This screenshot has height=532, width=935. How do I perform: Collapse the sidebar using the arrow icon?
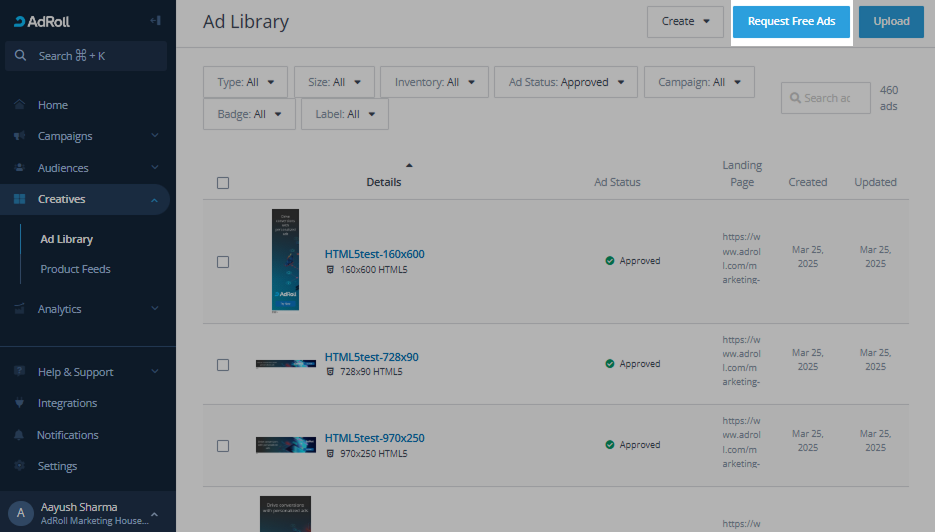154,21
